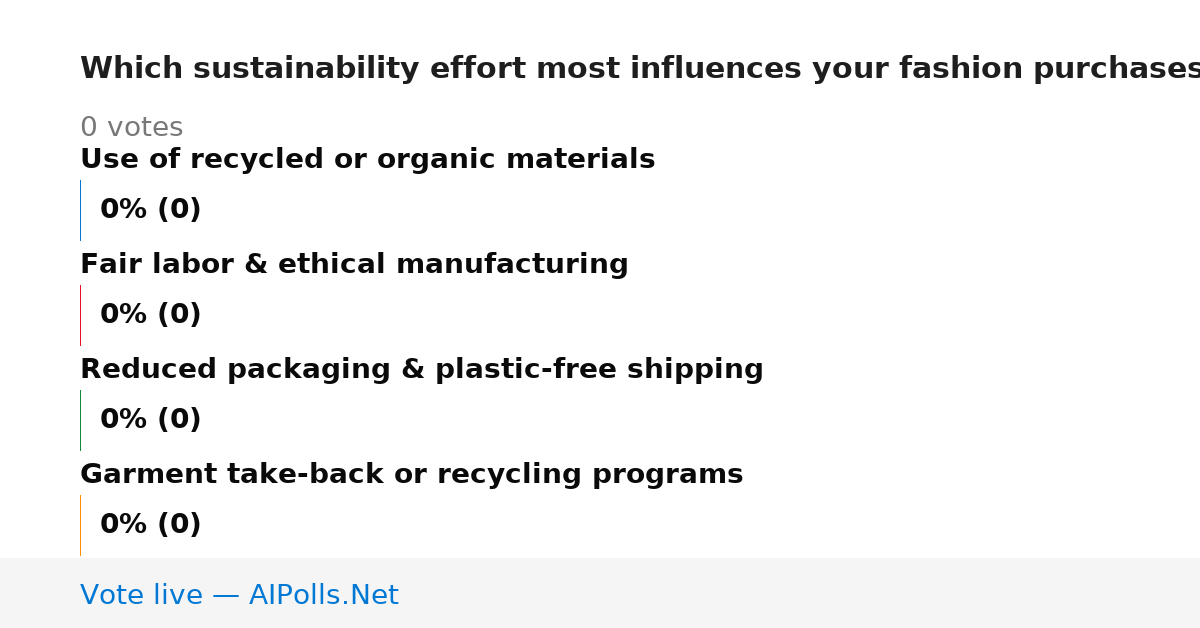Click the red bar for fair labor
This screenshot has width=1200, height=628.
point(80,315)
